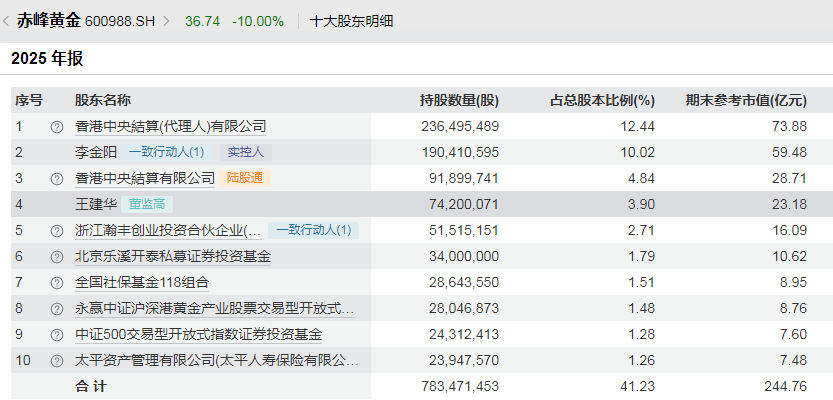Click the help icon beside 香港中央結算(代理人)有限公司

(x=57, y=126)
